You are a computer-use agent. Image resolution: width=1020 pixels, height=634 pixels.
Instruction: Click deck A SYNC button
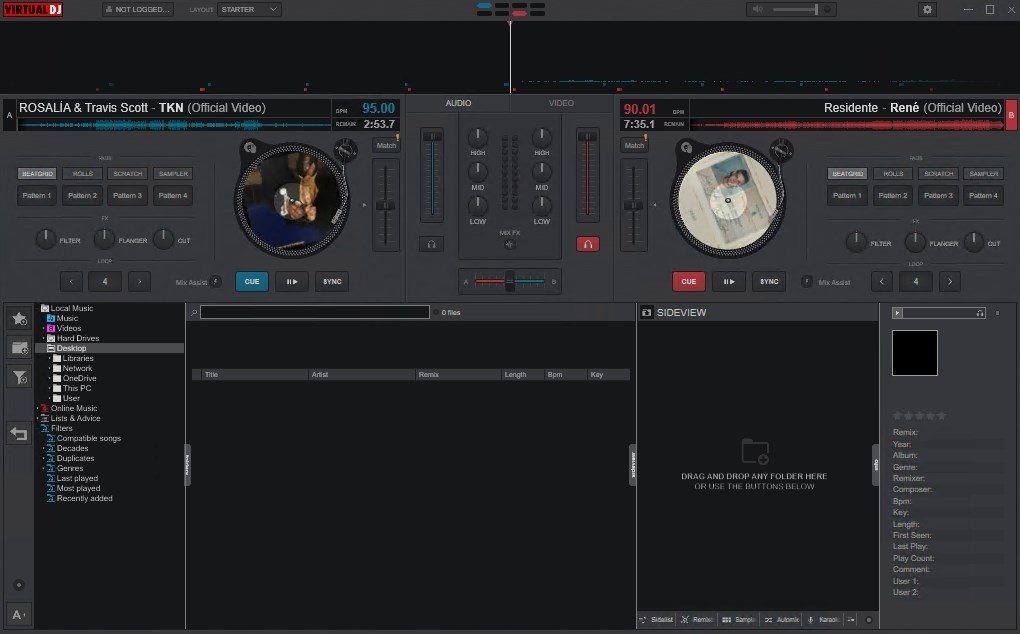(332, 282)
